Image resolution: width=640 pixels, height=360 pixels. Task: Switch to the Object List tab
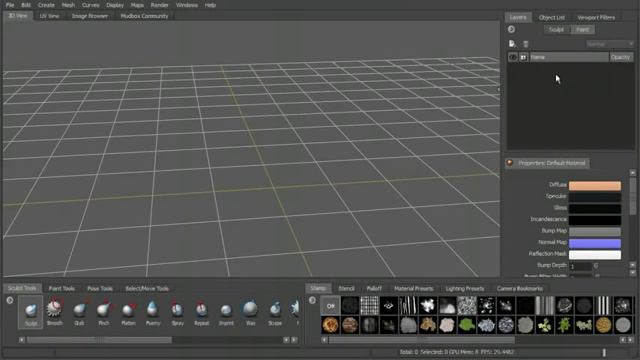tap(552, 18)
